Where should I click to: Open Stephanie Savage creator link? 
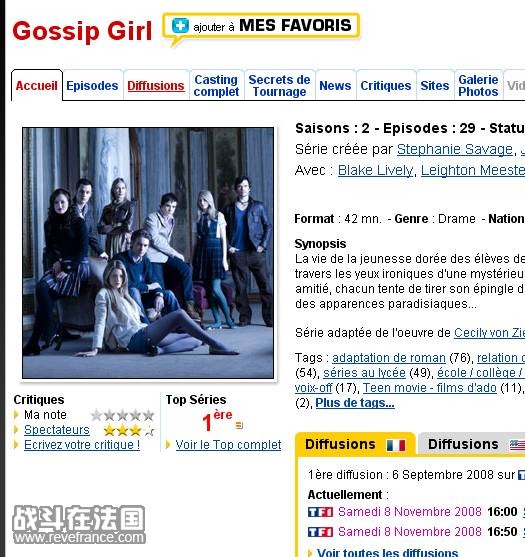point(455,149)
